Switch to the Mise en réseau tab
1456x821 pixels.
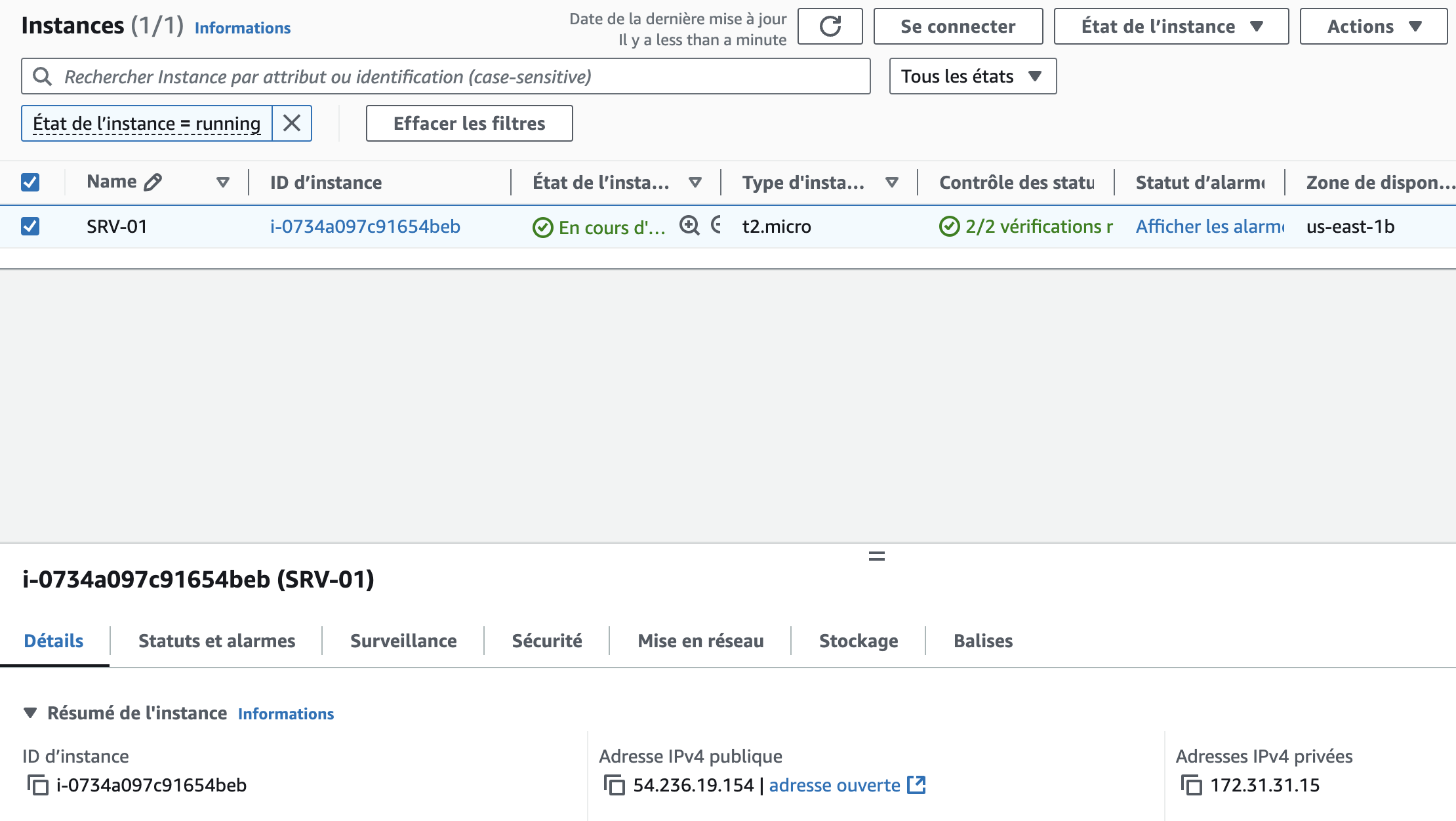[x=700, y=641]
